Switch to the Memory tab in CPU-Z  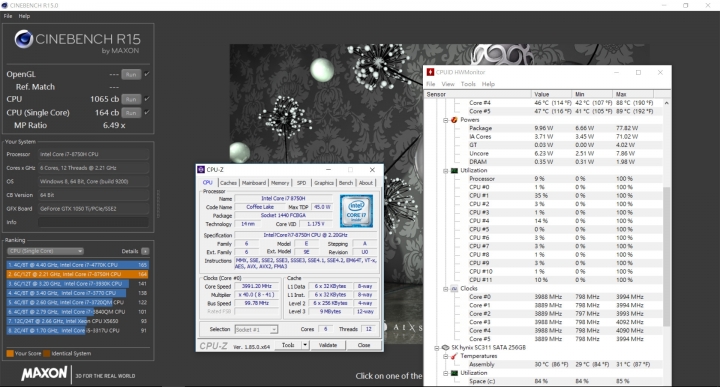pyautogui.click(x=280, y=183)
